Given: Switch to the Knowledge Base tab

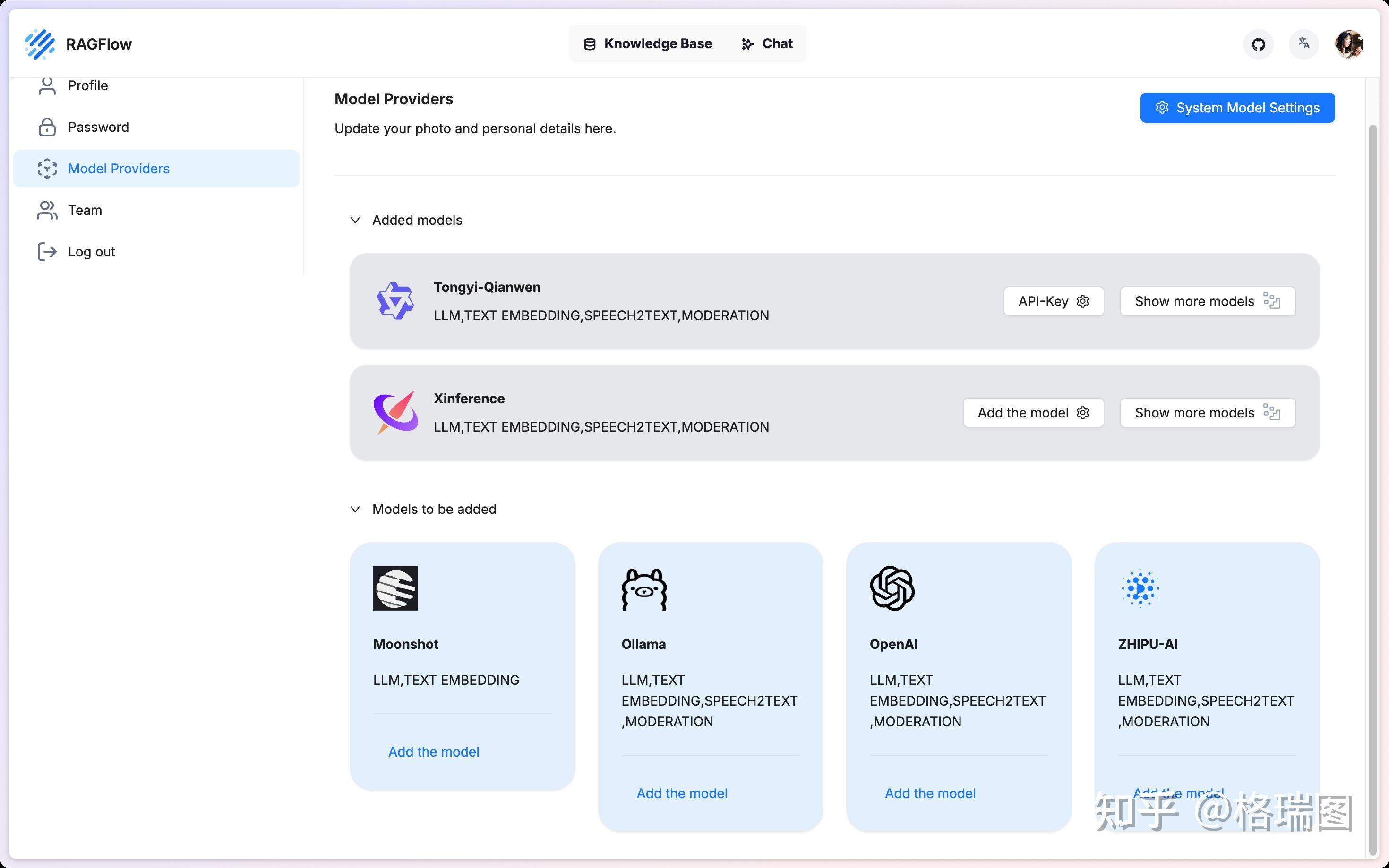Looking at the screenshot, I should [648, 43].
